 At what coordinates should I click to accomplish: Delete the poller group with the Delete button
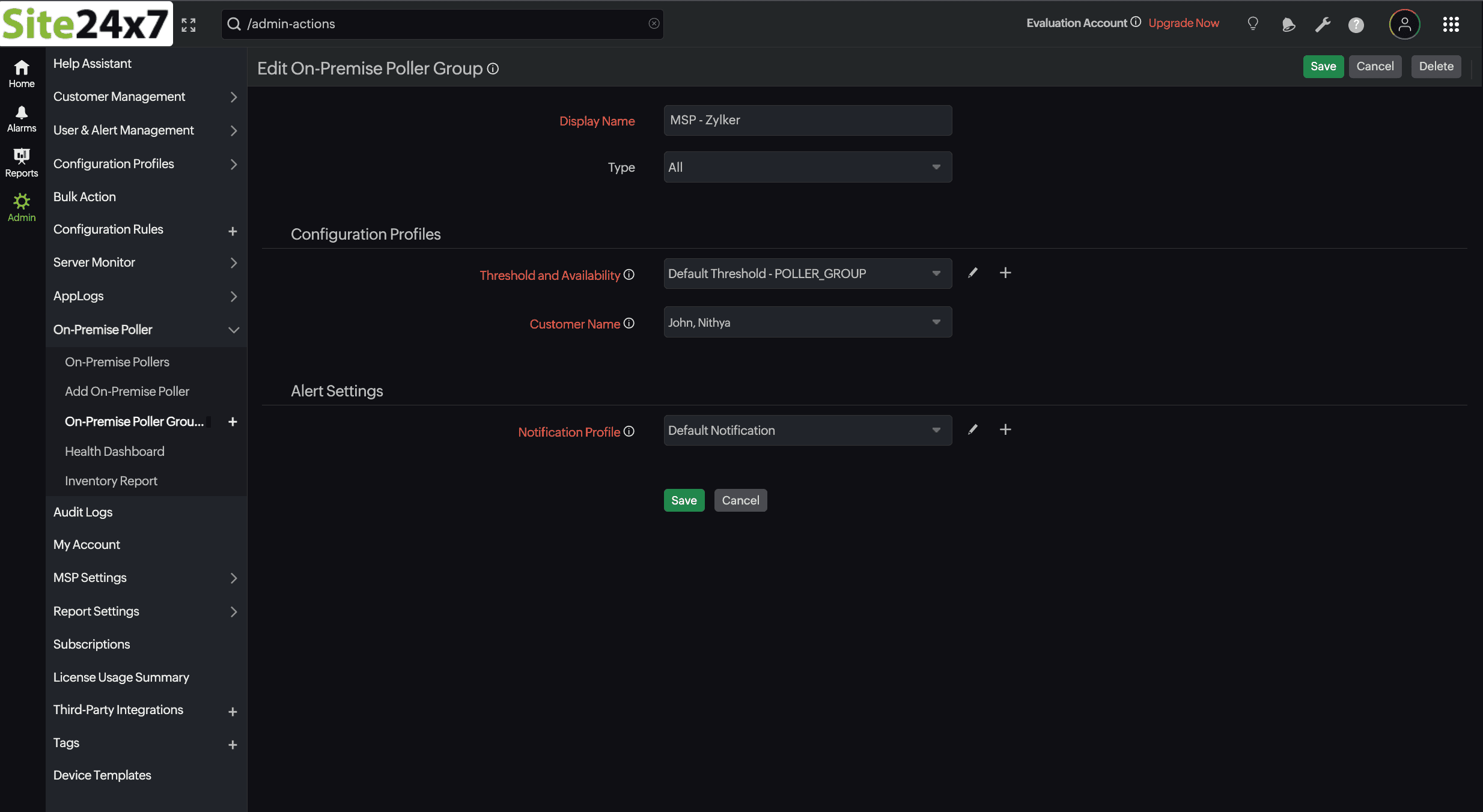[1436, 66]
